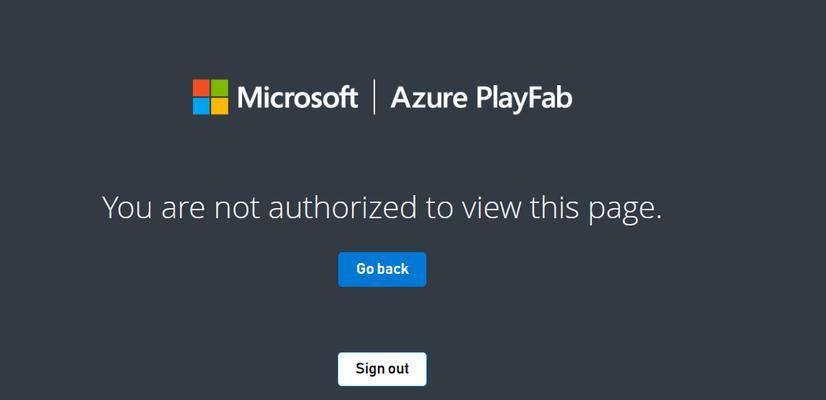Click the empty space between the two buttons

point(382,319)
